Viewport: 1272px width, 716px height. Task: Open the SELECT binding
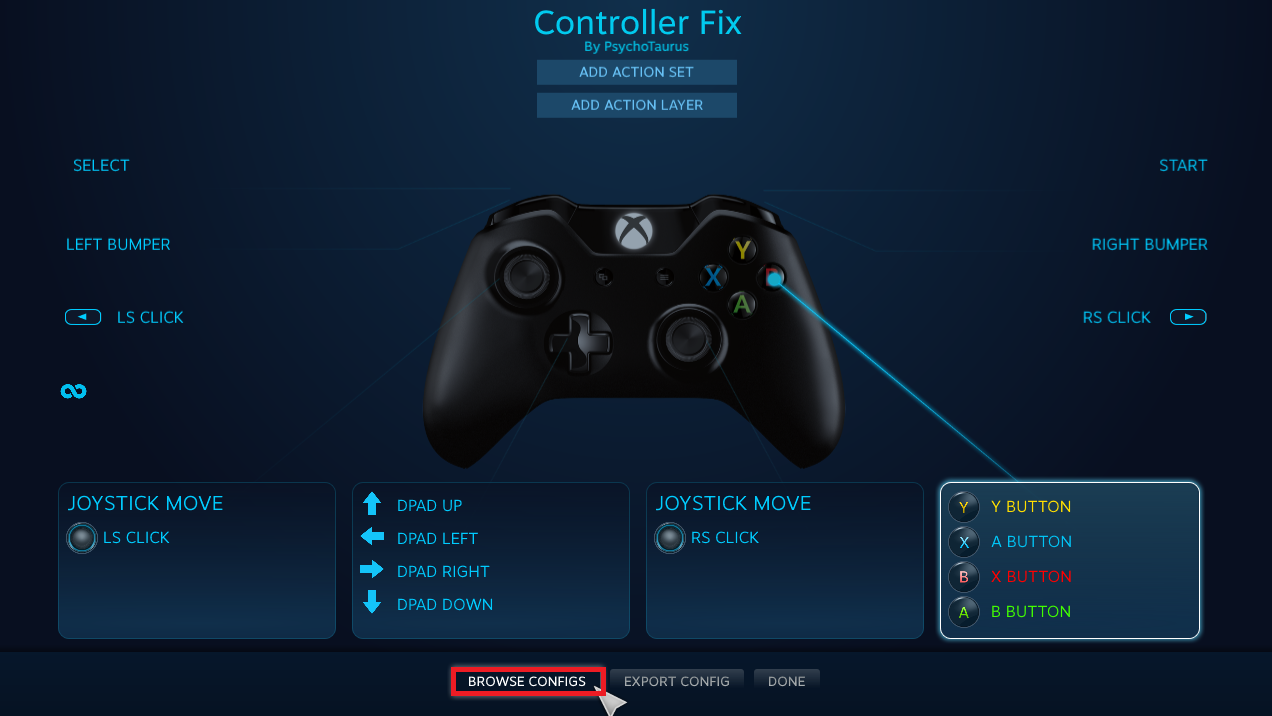101,165
